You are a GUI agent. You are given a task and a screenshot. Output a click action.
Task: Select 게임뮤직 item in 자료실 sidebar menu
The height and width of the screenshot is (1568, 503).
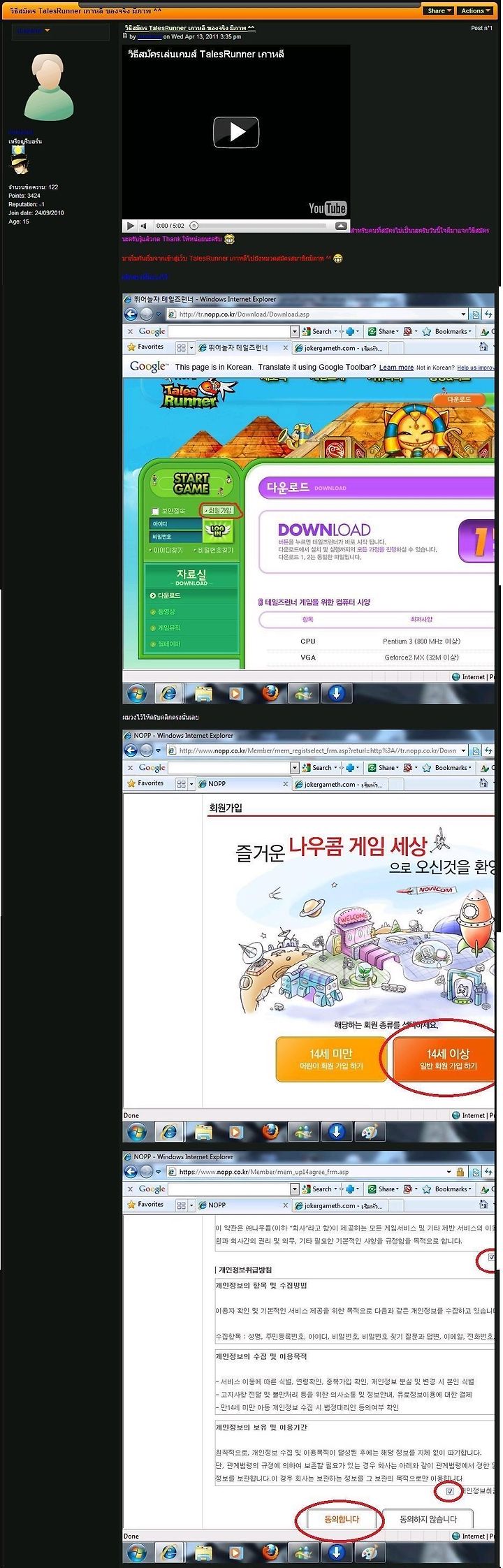[x=168, y=627]
